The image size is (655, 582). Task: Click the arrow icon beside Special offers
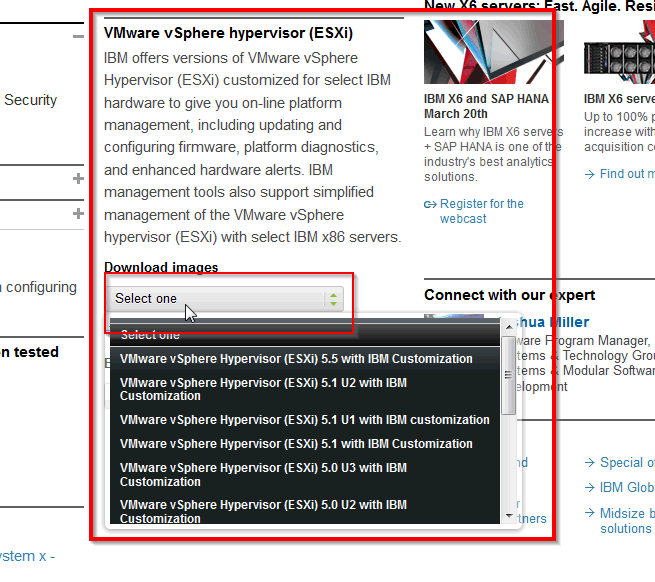(589, 463)
